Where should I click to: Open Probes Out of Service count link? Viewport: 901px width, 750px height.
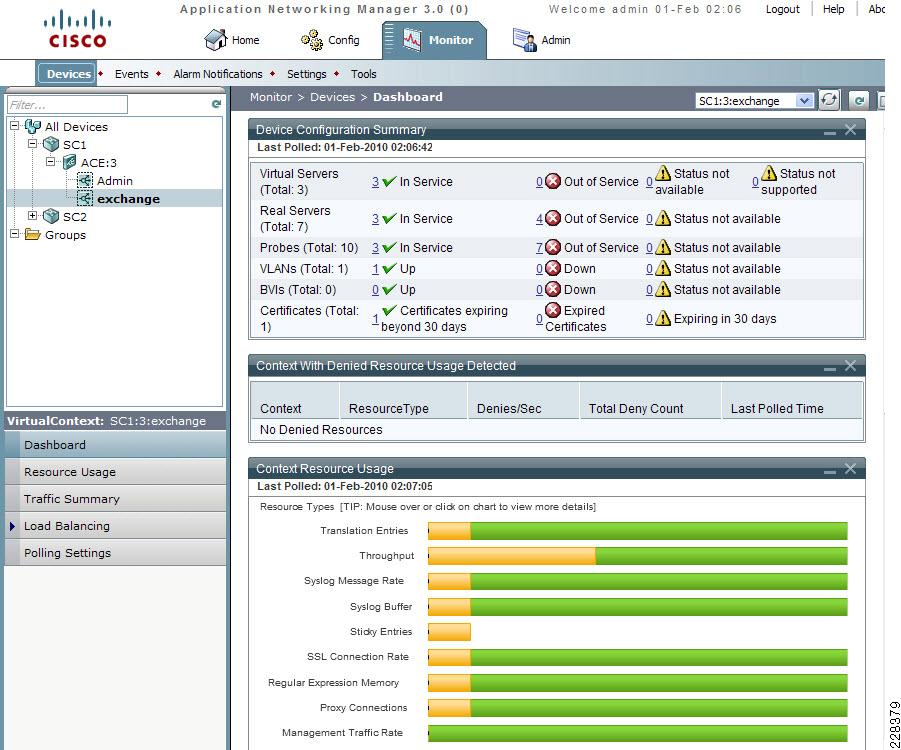[540, 248]
